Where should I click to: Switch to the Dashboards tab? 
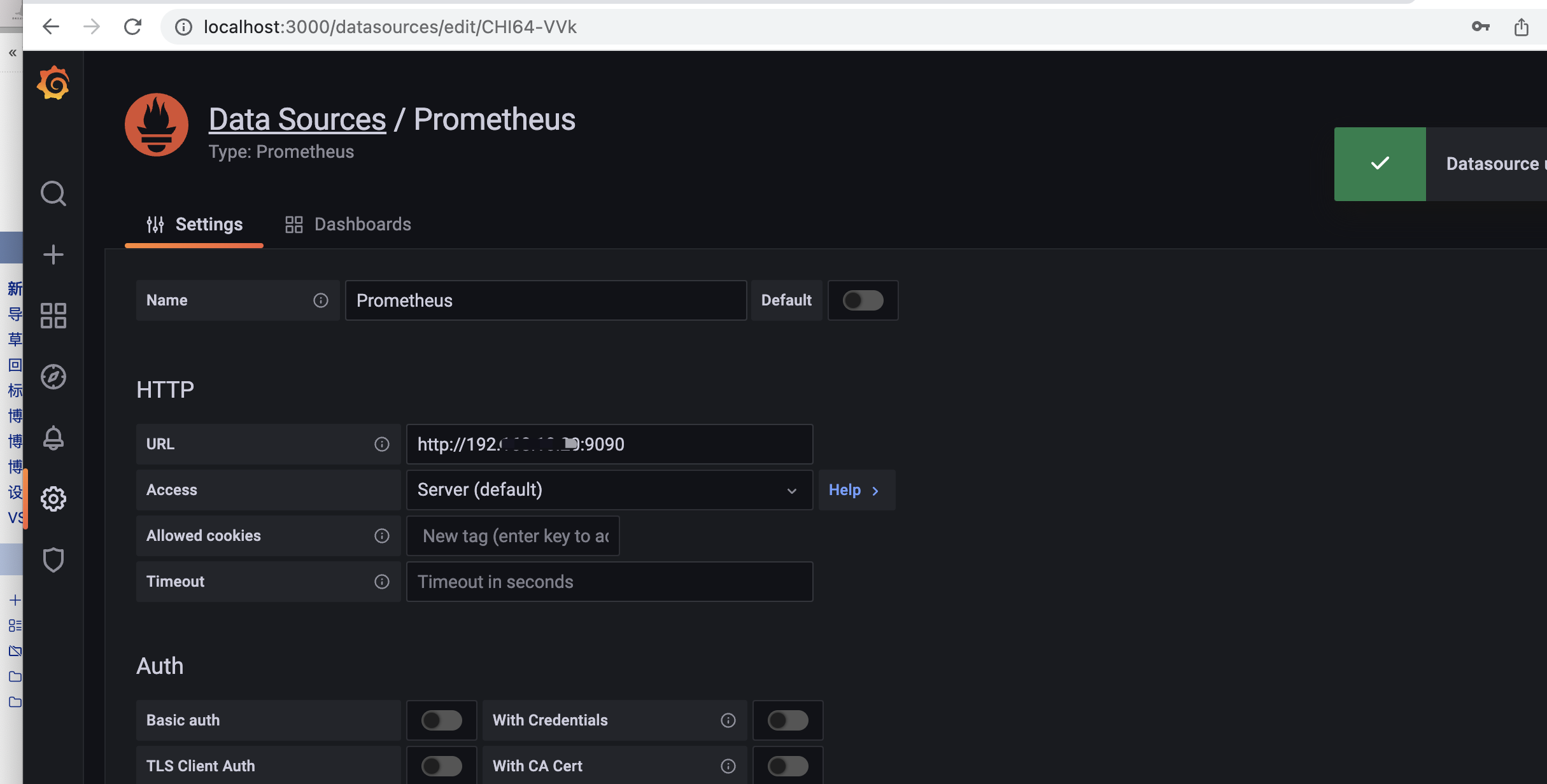coord(348,224)
